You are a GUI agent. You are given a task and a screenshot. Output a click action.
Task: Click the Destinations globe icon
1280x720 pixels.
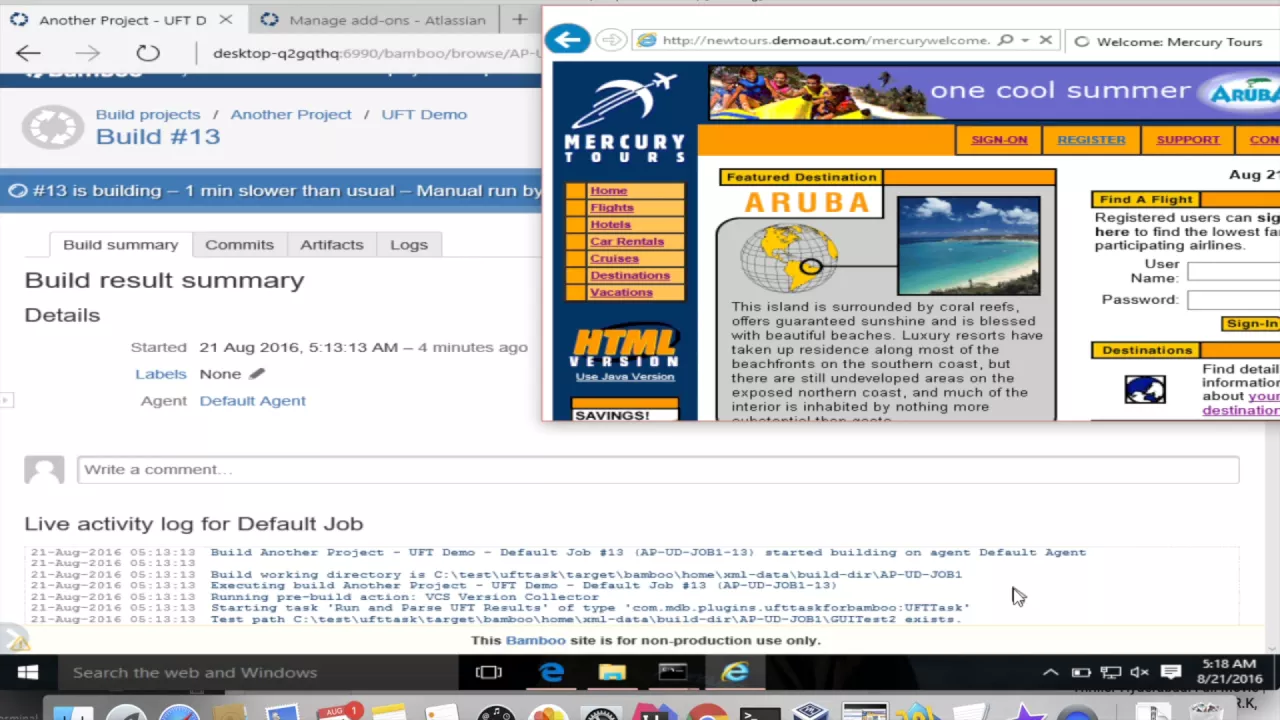click(x=1145, y=388)
